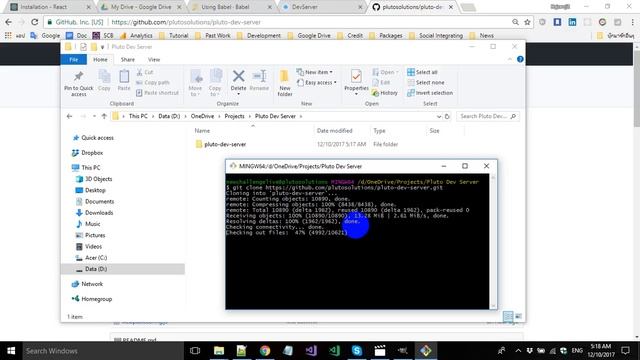This screenshot has width=640, height=360.
Task: Open the New item dropdown
Action: (314, 72)
